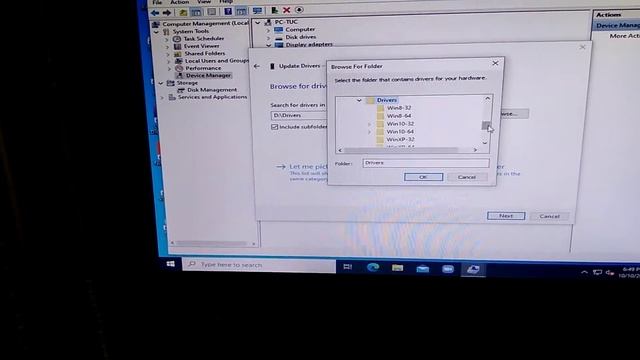Image resolution: width=640 pixels, height=360 pixels.
Task: Click the volume icon in system tray
Action: tap(610, 273)
